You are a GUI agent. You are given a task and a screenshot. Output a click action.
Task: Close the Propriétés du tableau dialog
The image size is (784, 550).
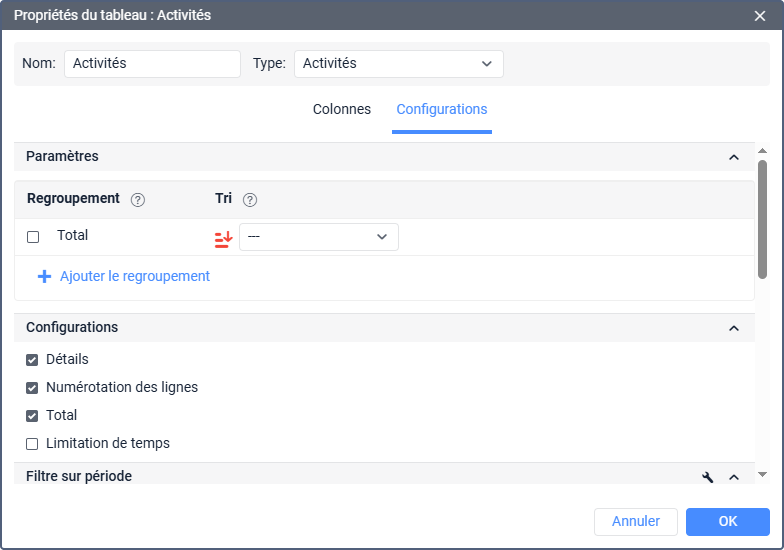(760, 15)
